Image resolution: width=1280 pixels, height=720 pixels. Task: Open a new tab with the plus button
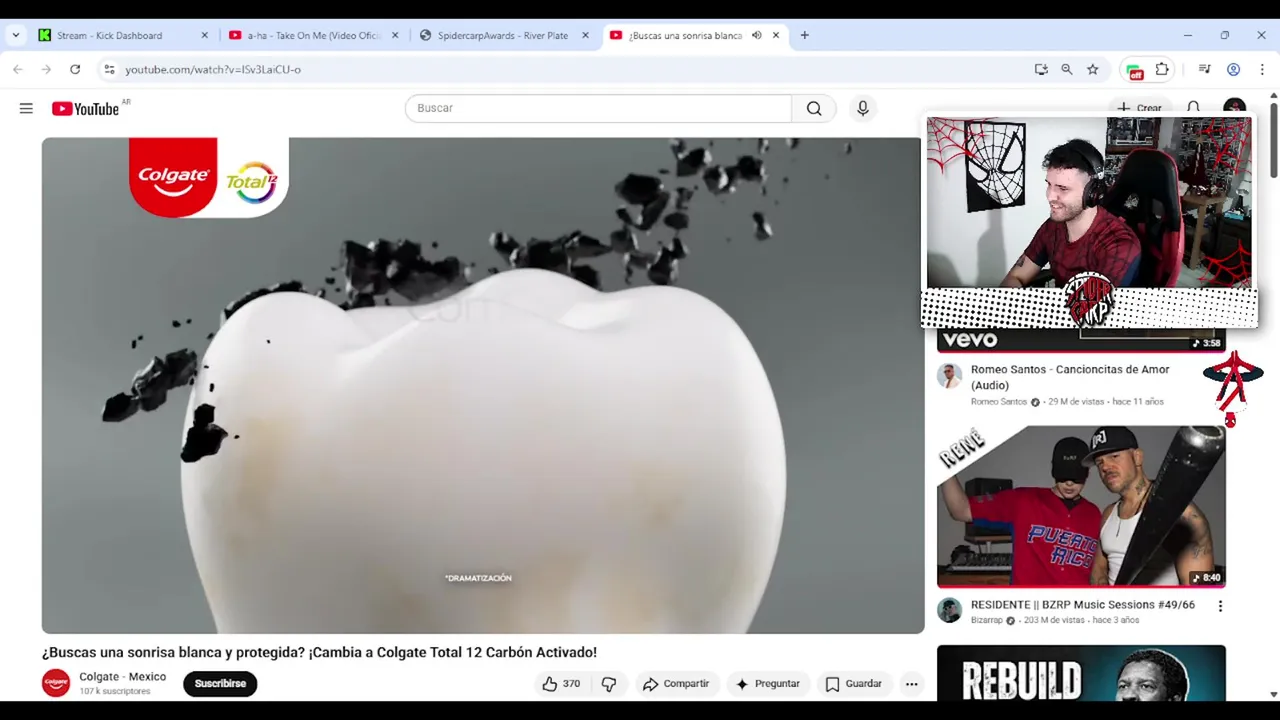click(x=804, y=35)
